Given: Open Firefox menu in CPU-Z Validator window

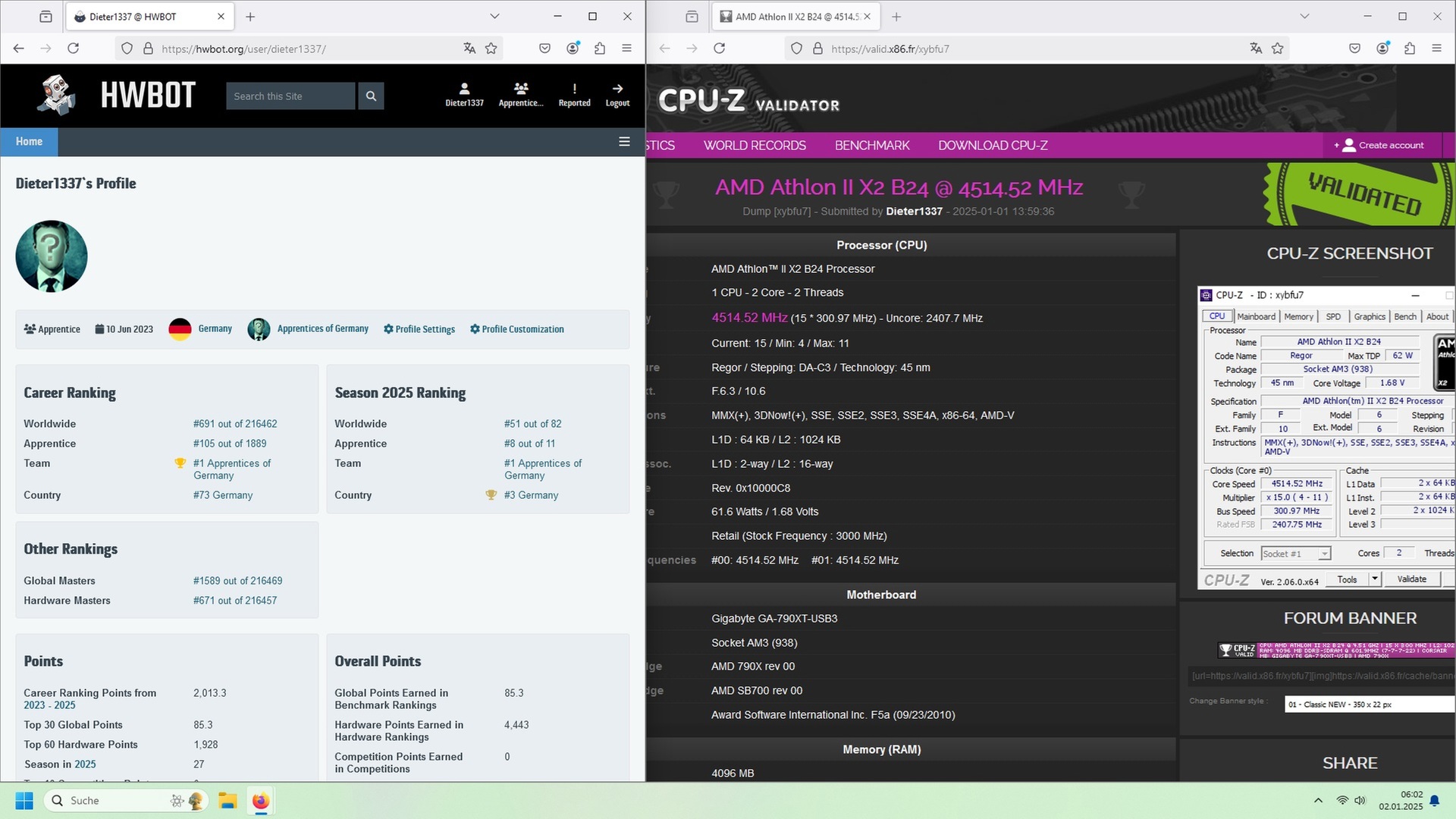Looking at the screenshot, I should (x=1436, y=49).
